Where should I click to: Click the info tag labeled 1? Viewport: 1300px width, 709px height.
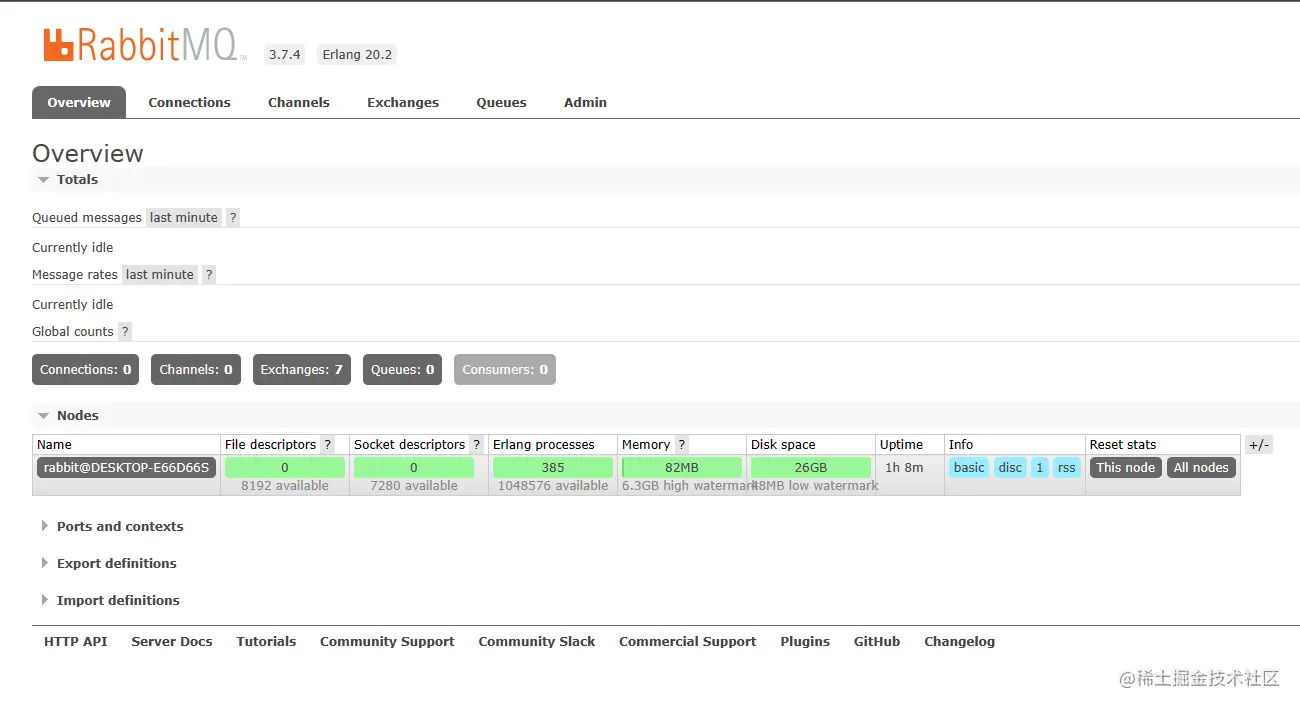1040,468
